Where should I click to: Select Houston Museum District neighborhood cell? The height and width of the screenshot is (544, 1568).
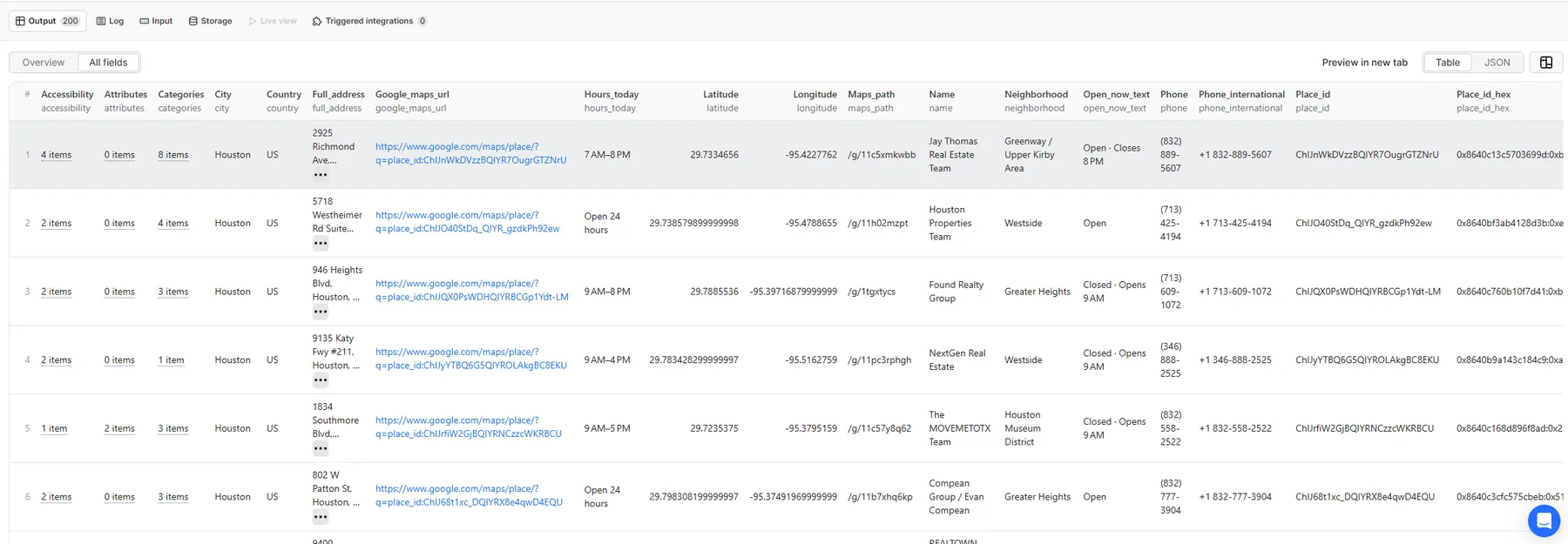point(1023,428)
